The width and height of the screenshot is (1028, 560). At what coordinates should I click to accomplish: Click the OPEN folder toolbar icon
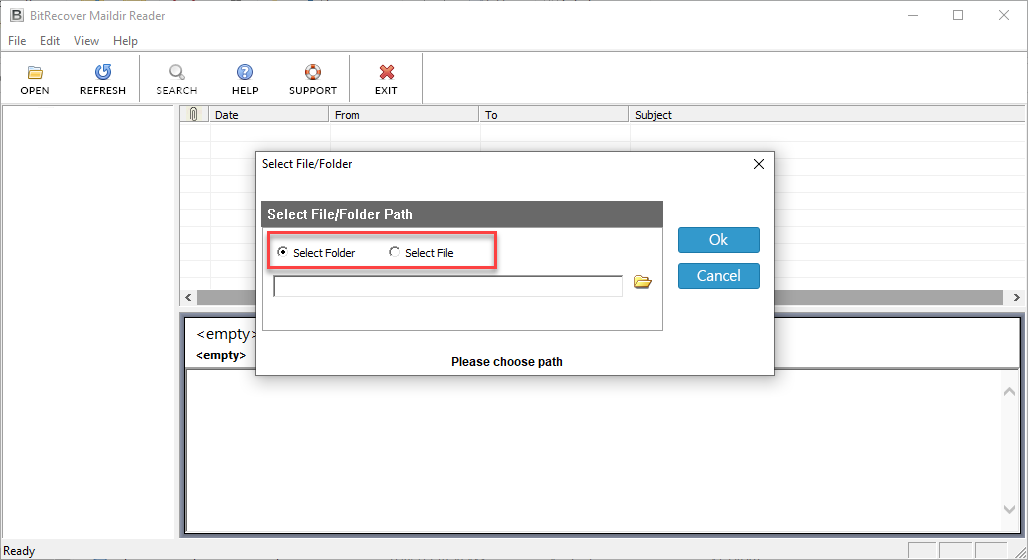pos(35,72)
